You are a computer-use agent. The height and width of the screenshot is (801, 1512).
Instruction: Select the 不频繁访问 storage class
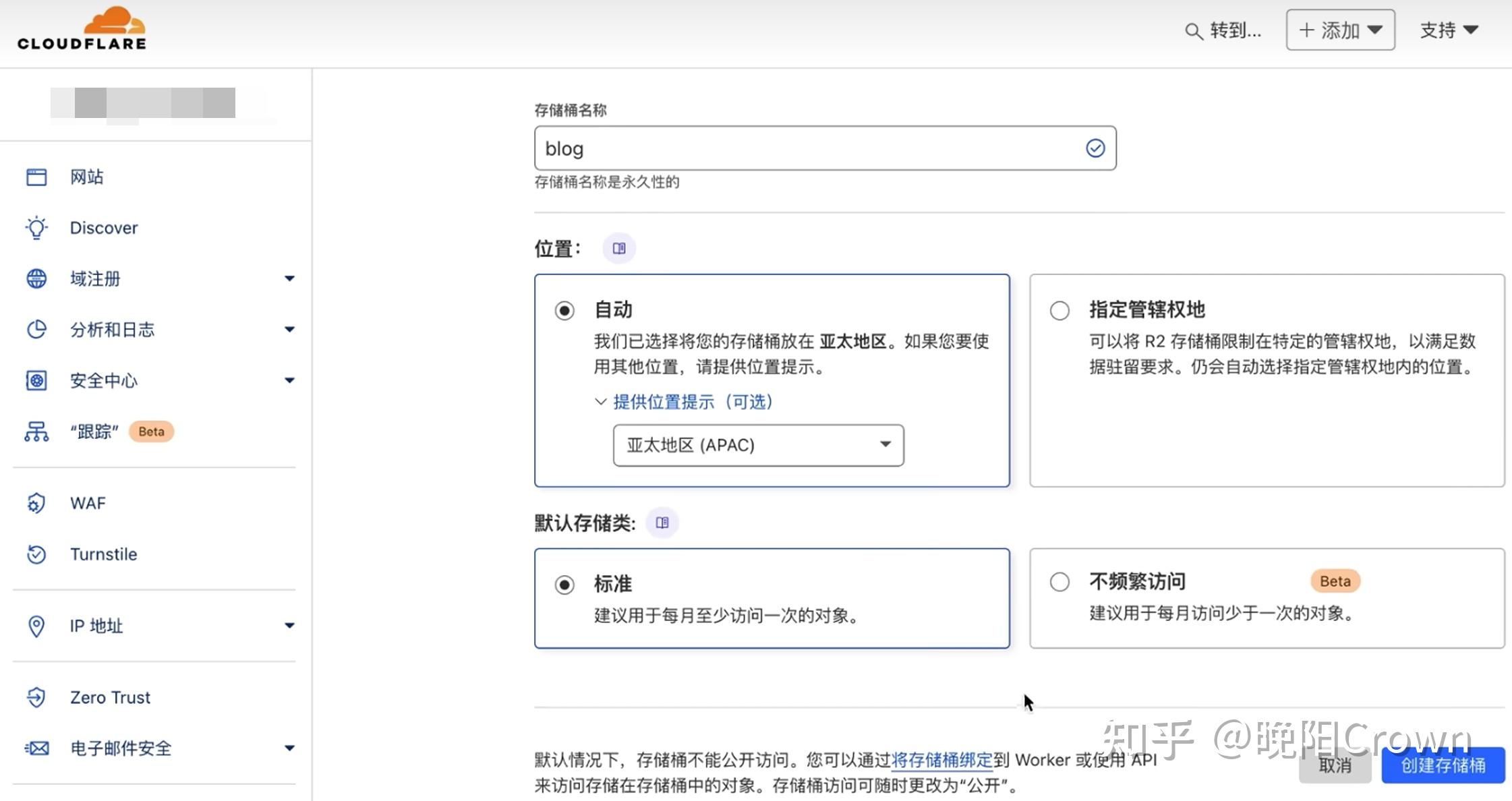pos(1058,581)
